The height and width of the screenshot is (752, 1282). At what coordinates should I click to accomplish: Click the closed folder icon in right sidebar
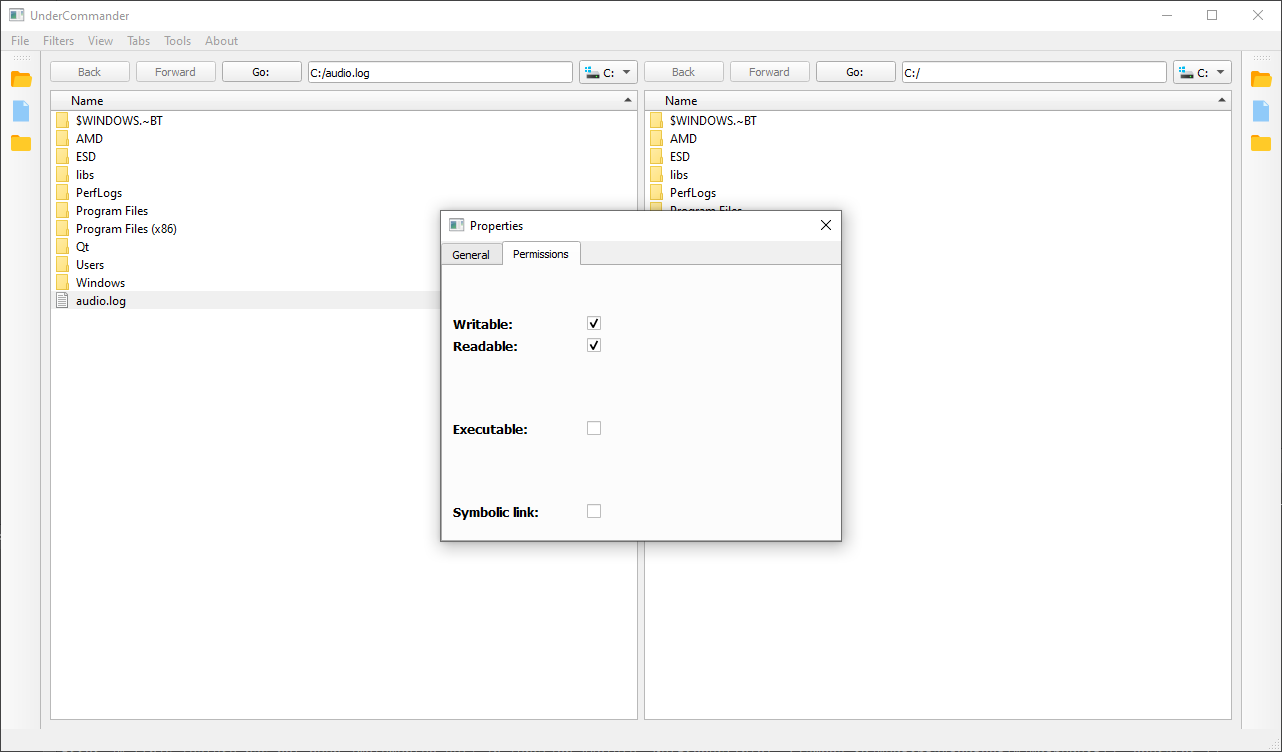click(1261, 143)
